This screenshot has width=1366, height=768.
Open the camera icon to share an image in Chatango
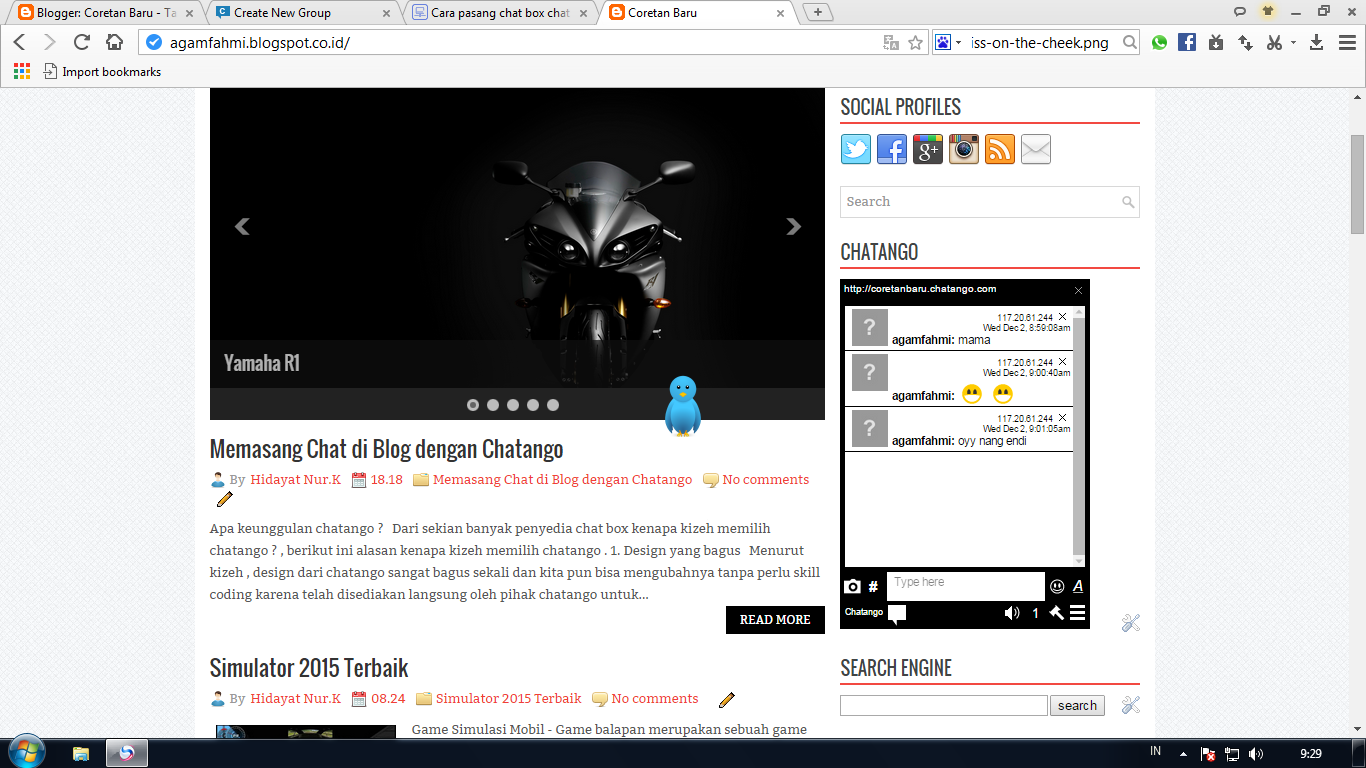pyautogui.click(x=852, y=587)
